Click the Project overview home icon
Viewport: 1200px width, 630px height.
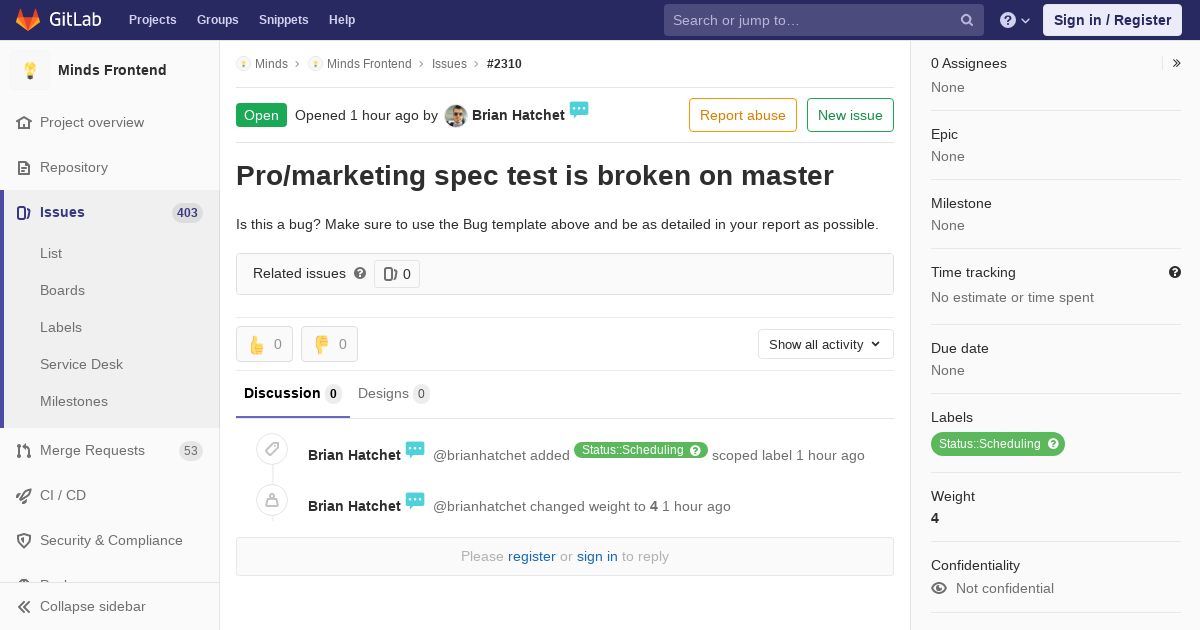pos(24,122)
